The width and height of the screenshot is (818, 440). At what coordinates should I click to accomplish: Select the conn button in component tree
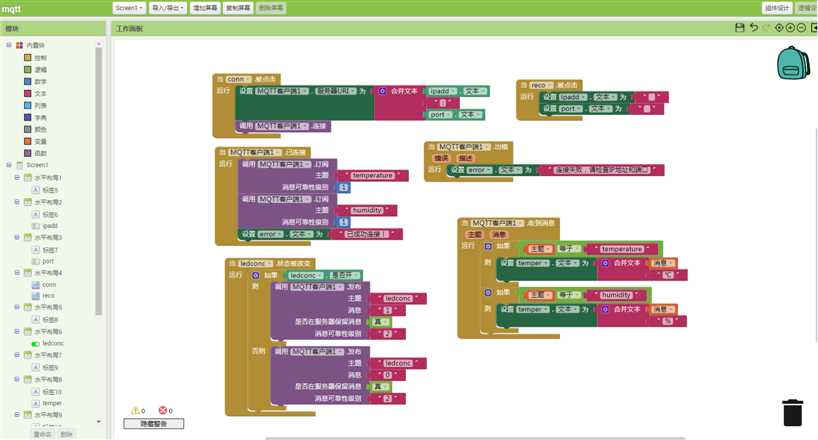click(44, 284)
